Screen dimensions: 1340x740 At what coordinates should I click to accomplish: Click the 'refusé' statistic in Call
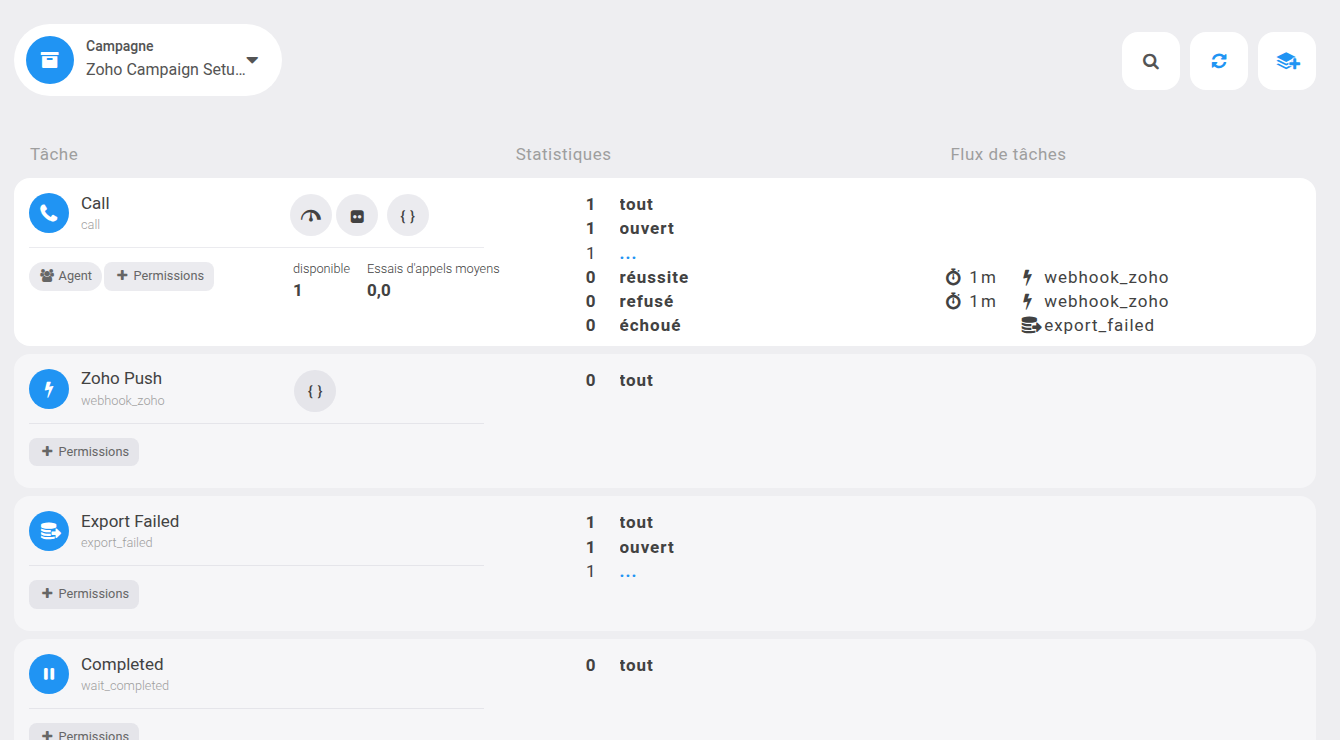tap(646, 301)
